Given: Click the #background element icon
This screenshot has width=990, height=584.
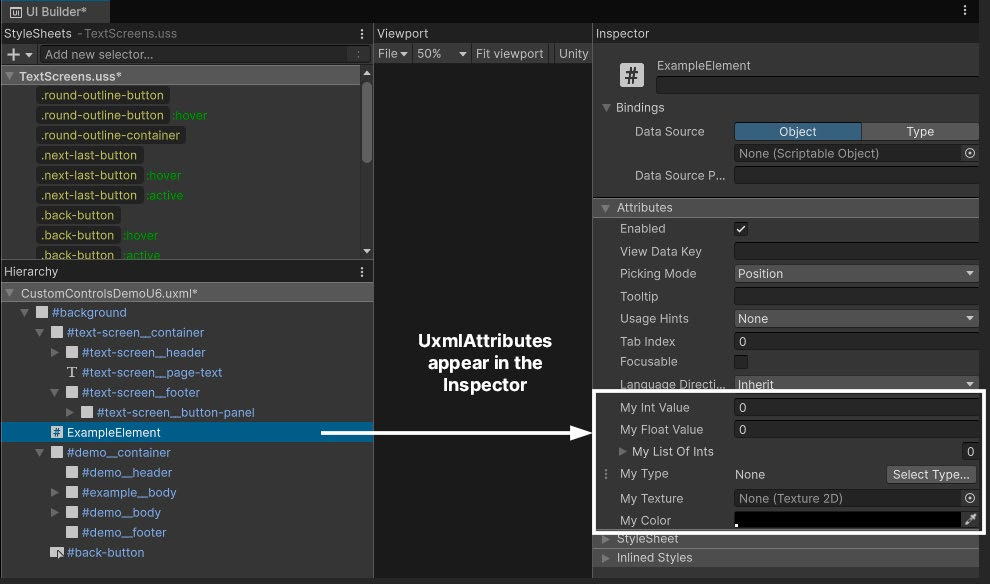Looking at the screenshot, I should [x=42, y=312].
